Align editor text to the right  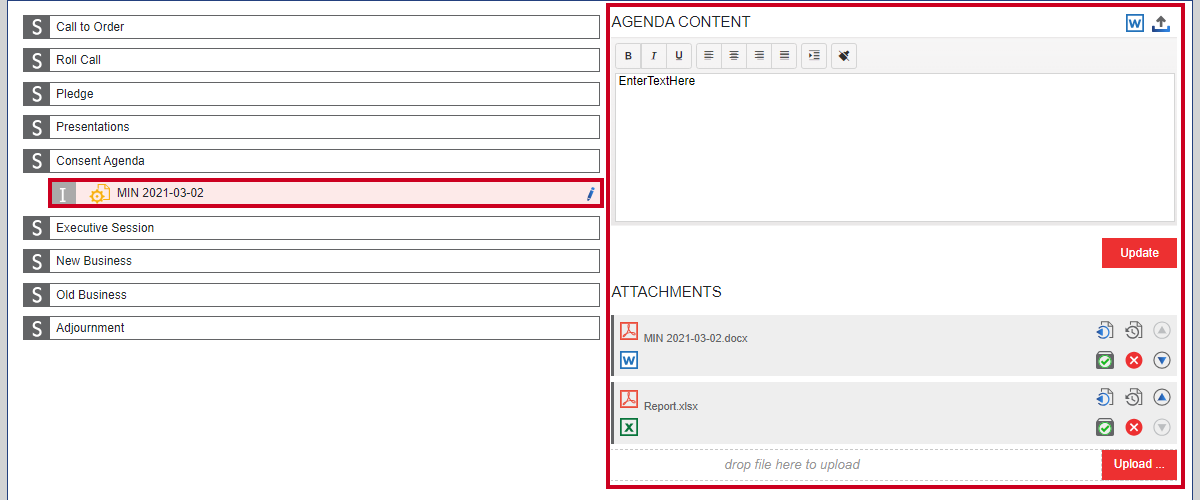click(x=759, y=56)
